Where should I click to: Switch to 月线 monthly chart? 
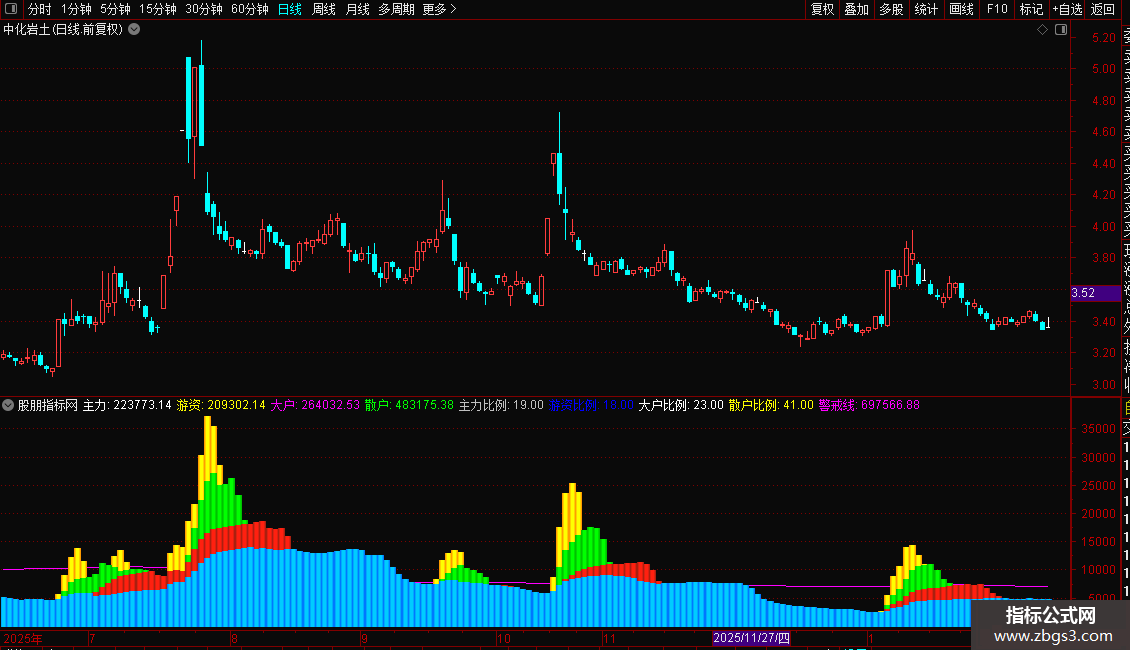point(357,9)
